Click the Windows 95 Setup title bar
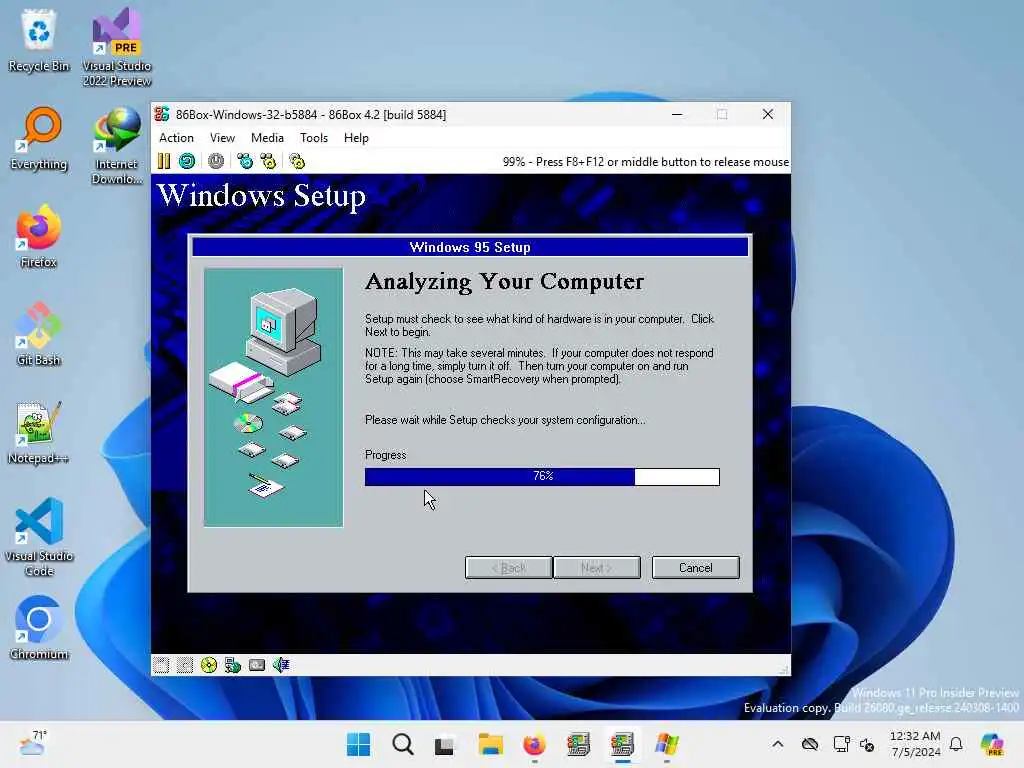This screenshot has height=768, width=1024. point(470,247)
